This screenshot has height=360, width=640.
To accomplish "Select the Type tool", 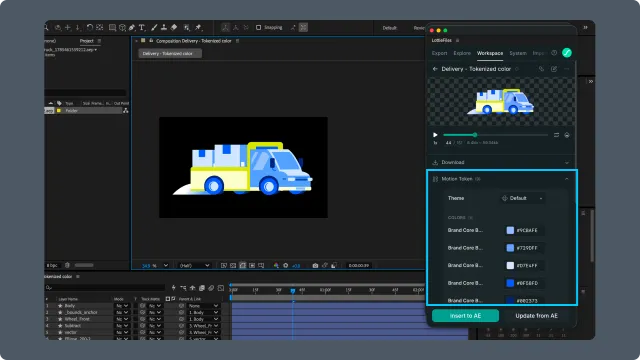I will tap(142, 27).
